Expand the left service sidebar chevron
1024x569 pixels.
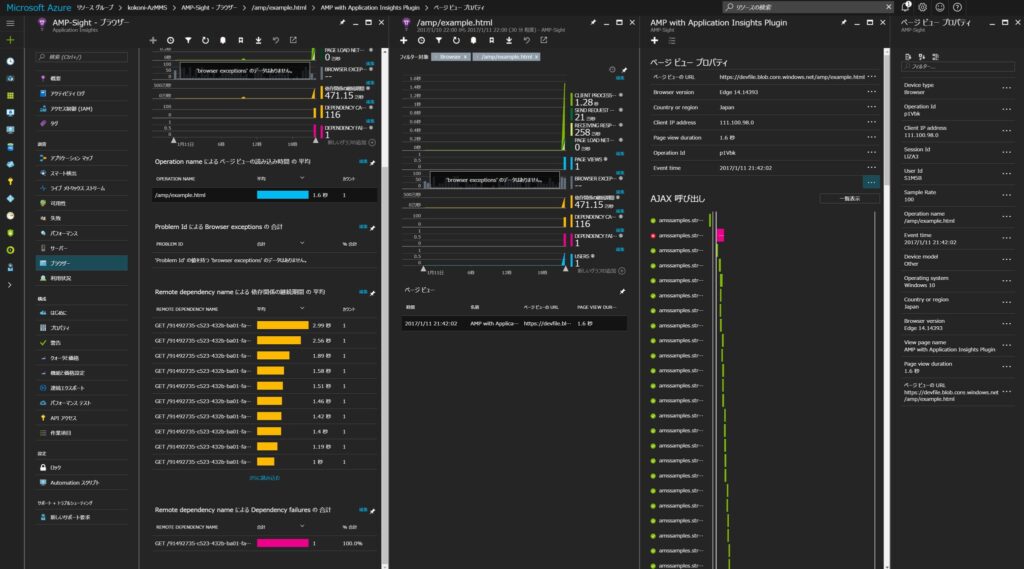[x=10, y=284]
